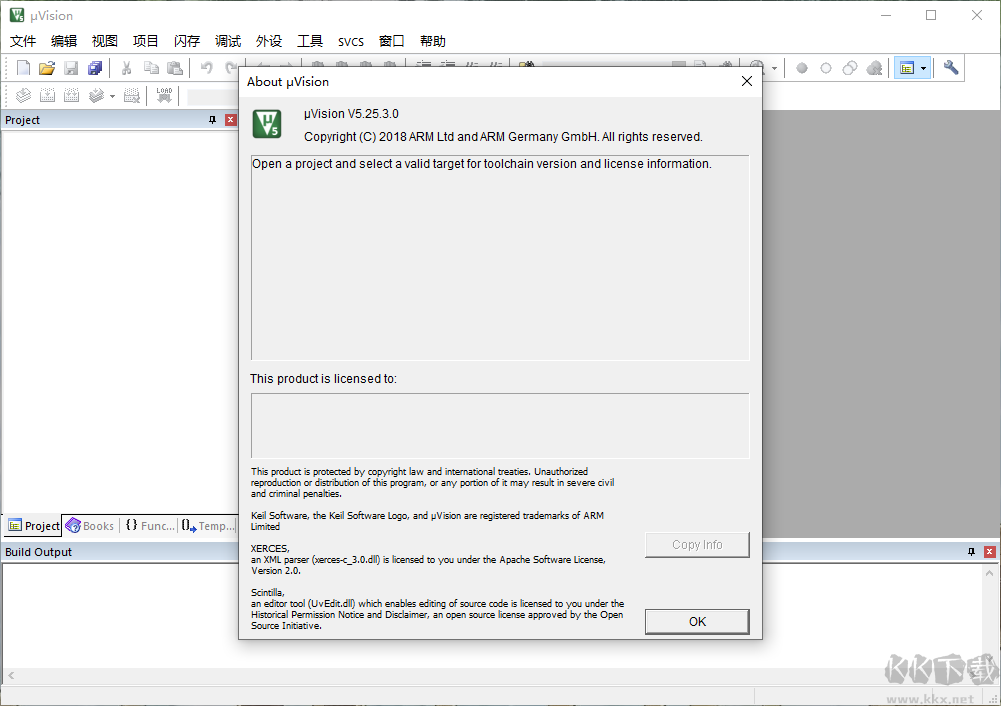Click the Save All toolbar icon

(95, 68)
